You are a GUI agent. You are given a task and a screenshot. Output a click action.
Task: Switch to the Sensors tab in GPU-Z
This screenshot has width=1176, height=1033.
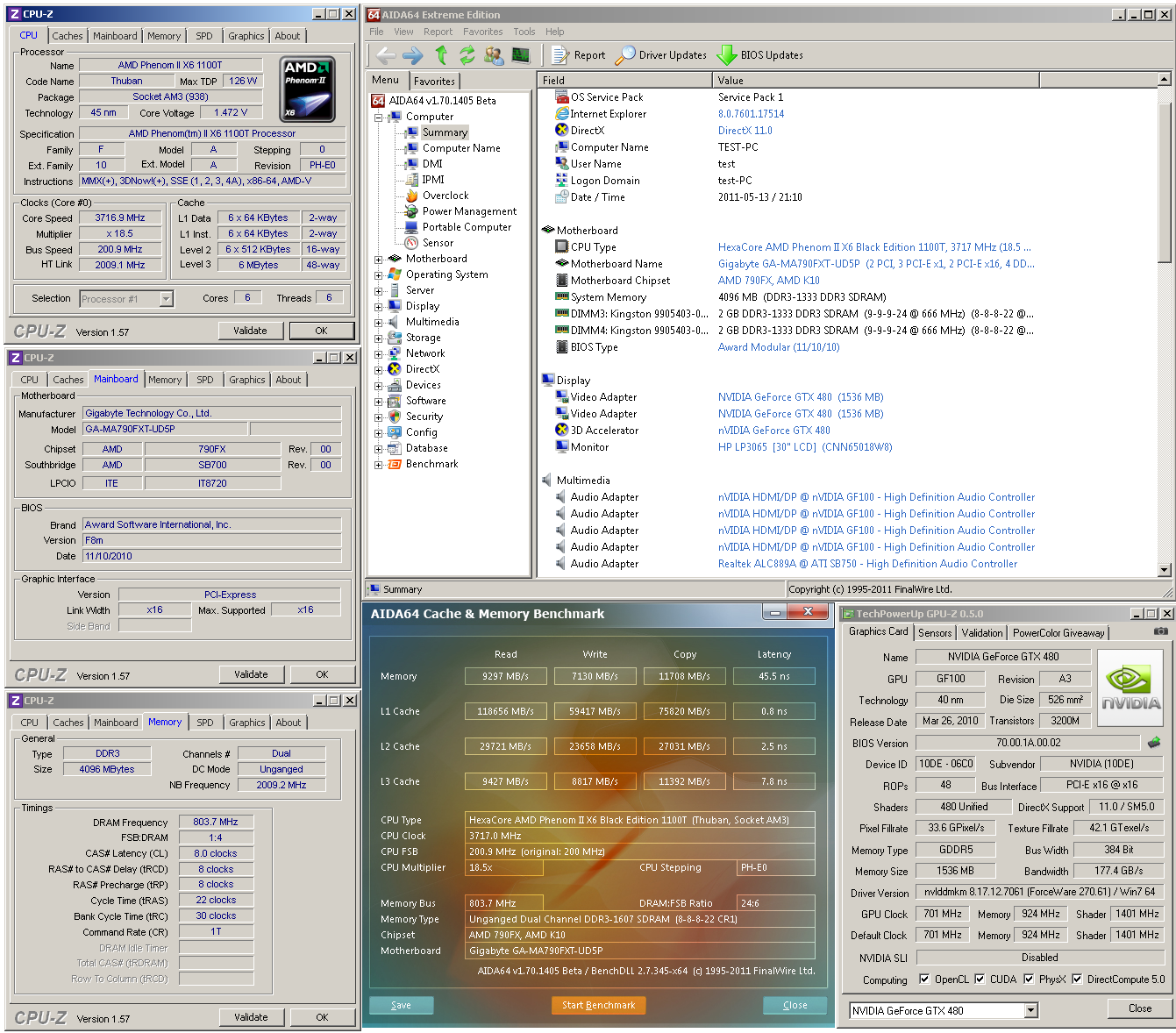(935, 632)
